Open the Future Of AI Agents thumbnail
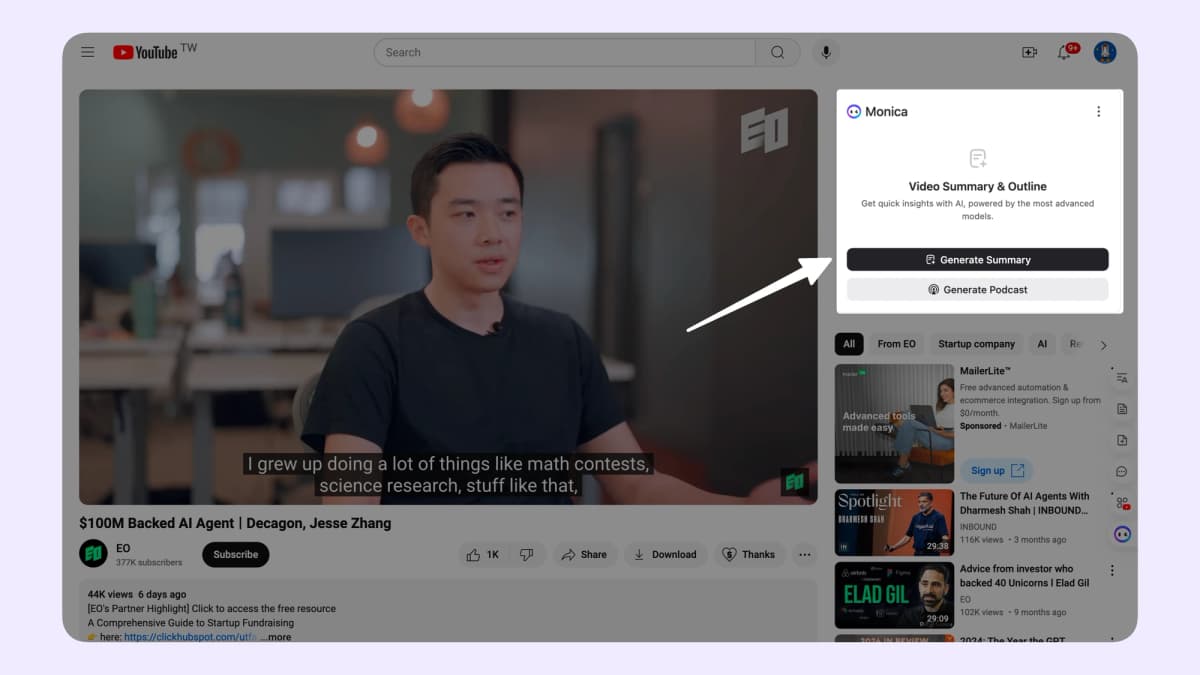This screenshot has width=1200, height=675. click(894, 522)
